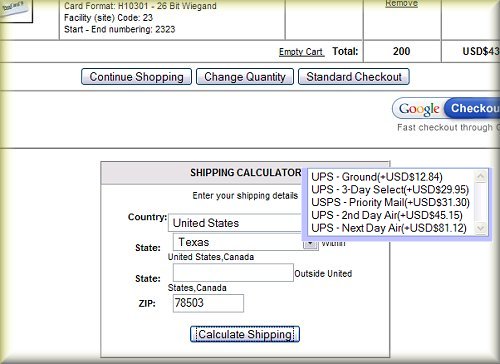Select UPS - 2nd Day Air option
500x364 pixels.
[387, 215]
